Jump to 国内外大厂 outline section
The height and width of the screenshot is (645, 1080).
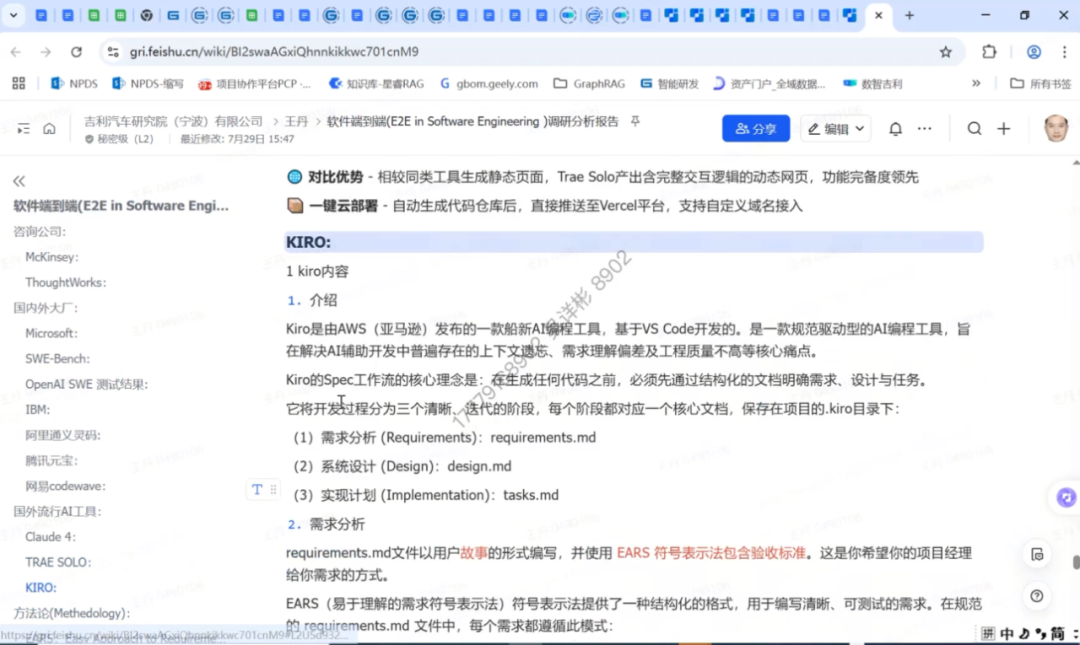pos(45,308)
